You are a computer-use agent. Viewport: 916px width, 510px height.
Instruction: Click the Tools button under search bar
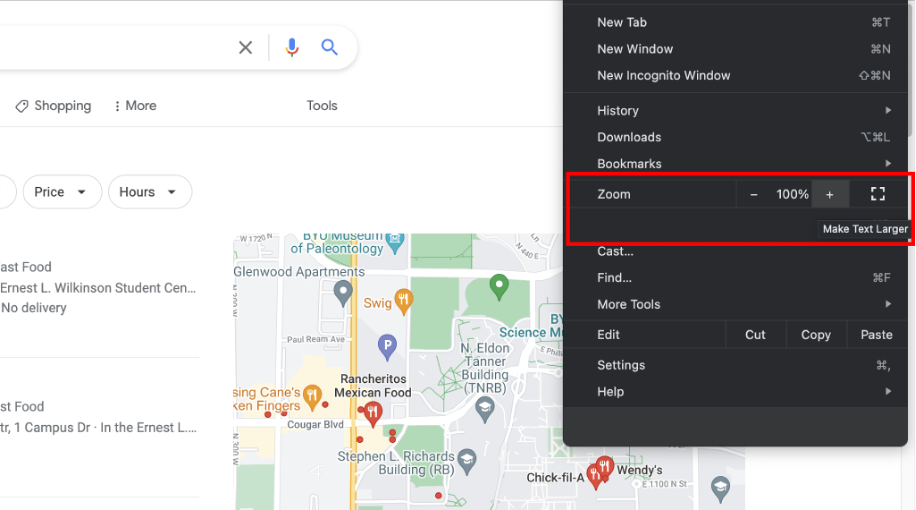(322, 106)
